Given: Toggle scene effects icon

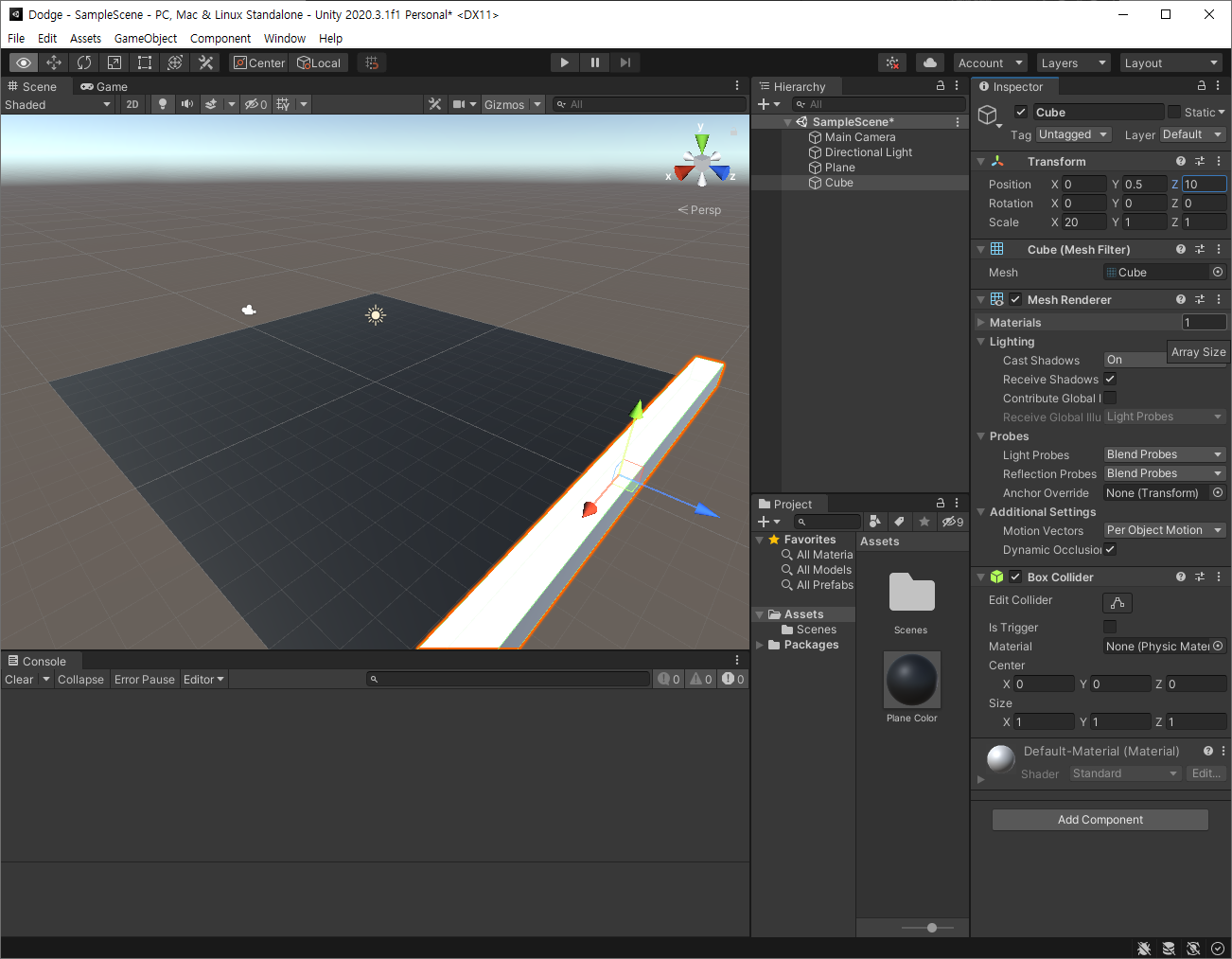Looking at the screenshot, I should 212,104.
